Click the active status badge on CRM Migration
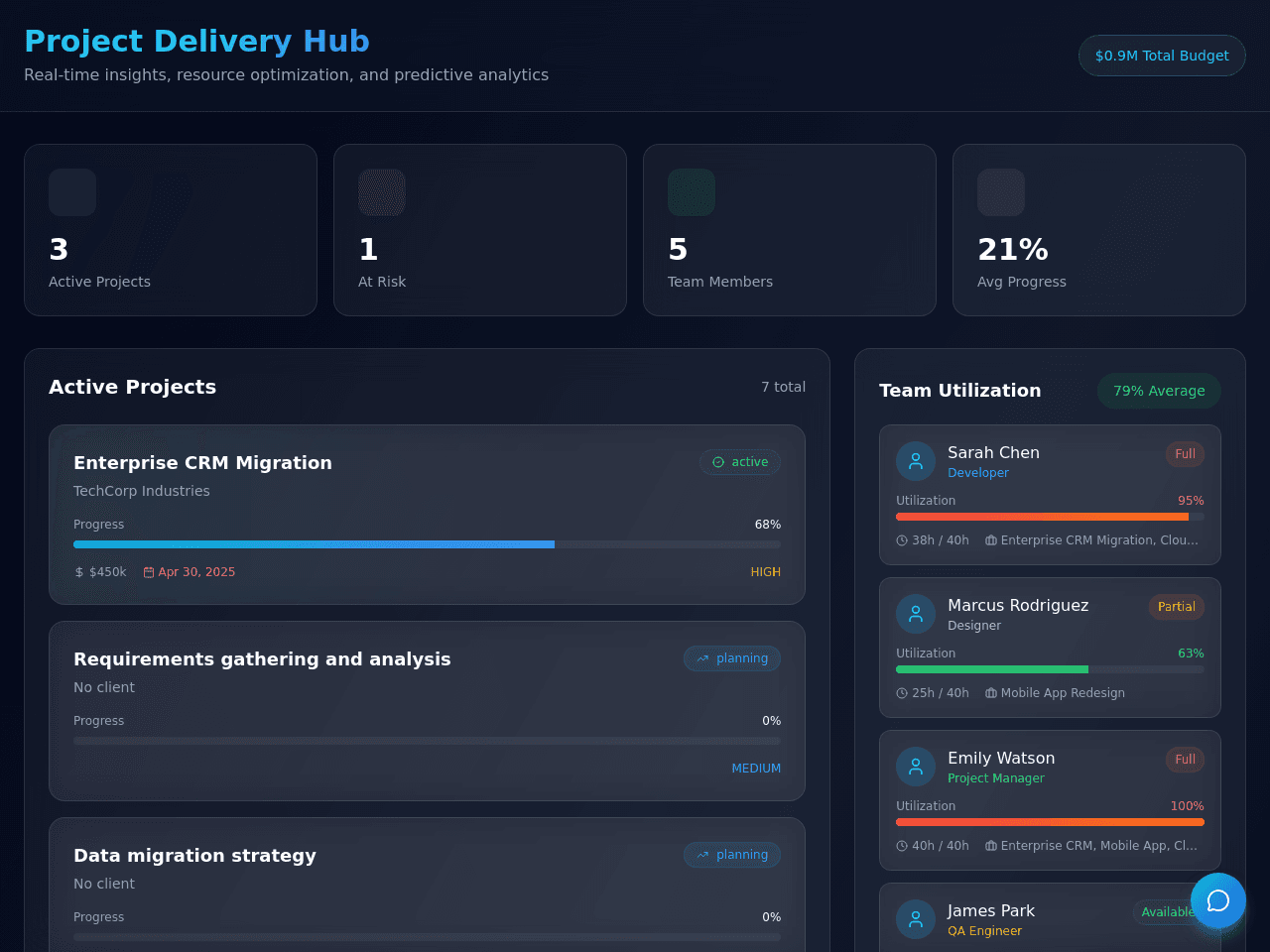Image resolution: width=1270 pixels, height=952 pixels. coord(740,462)
